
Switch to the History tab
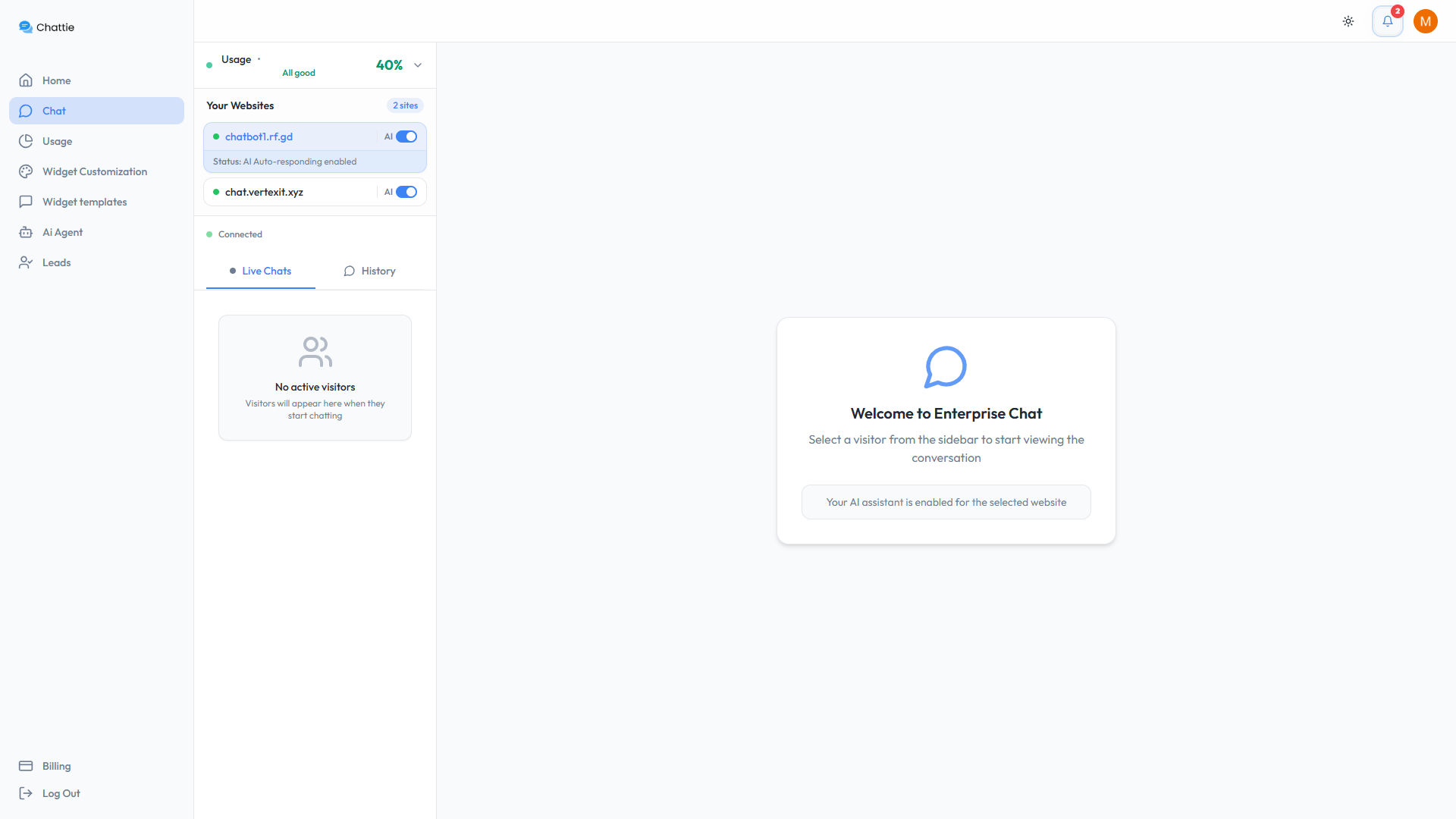(x=369, y=271)
